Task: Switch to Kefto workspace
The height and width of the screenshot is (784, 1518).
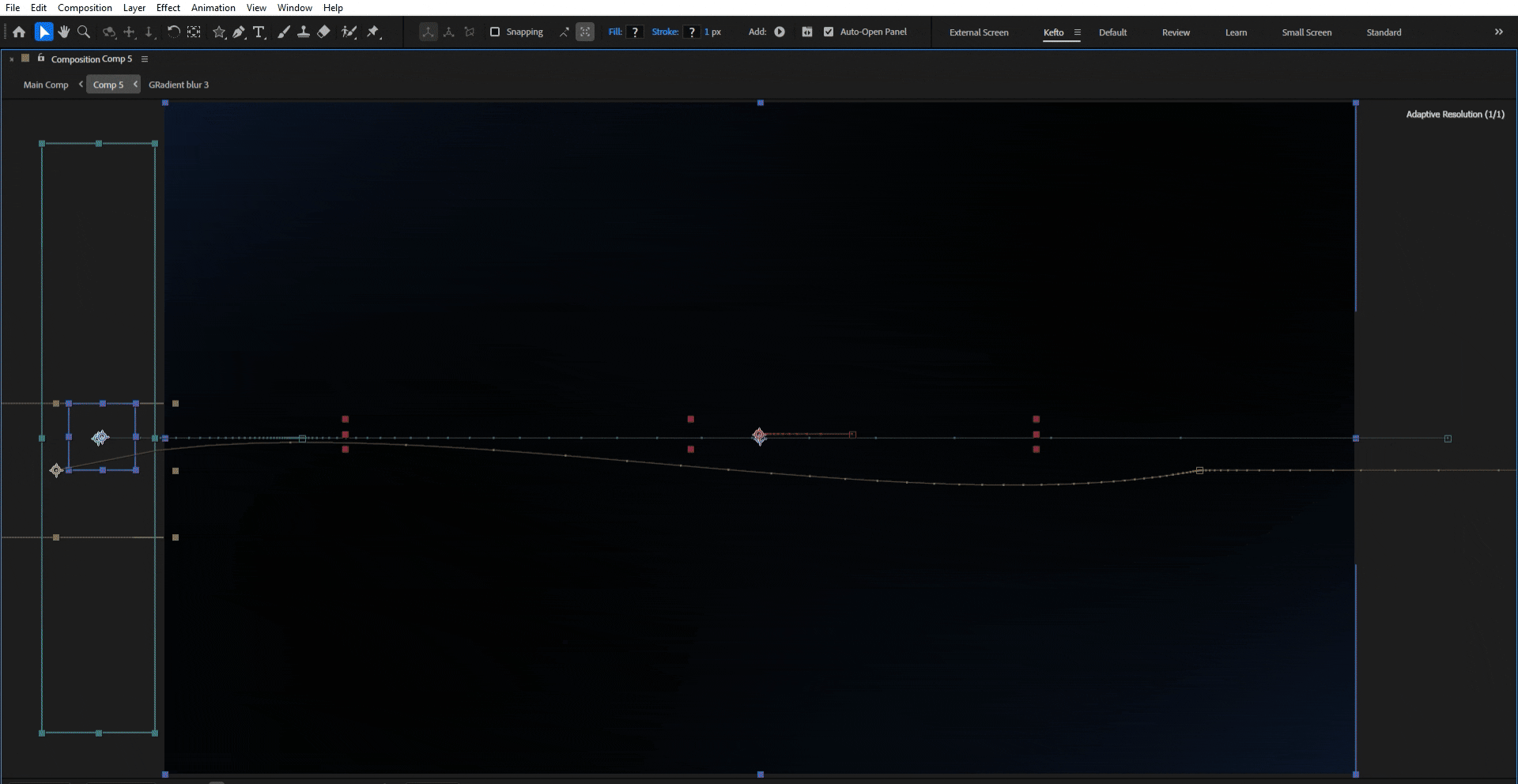Action: 1054,32
